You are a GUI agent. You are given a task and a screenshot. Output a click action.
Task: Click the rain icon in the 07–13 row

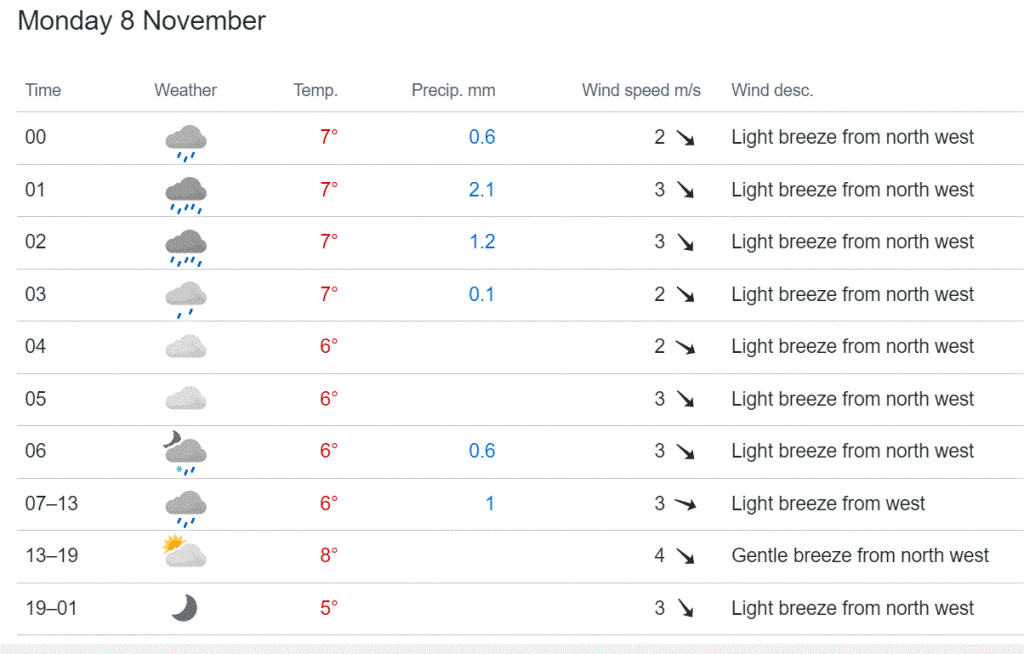pyautogui.click(x=186, y=508)
